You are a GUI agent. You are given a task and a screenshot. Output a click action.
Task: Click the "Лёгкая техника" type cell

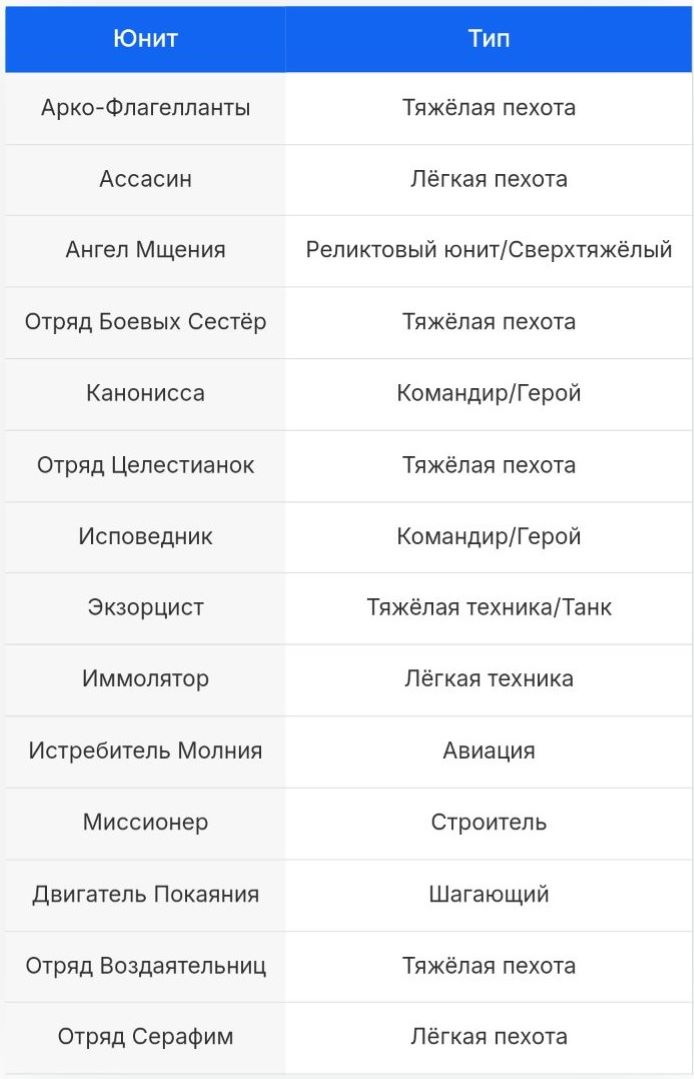tap(489, 680)
